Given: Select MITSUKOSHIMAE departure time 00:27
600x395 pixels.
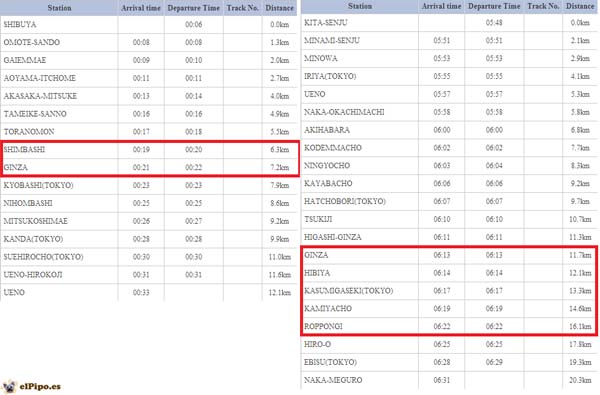Looking at the screenshot, I should coord(194,221).
